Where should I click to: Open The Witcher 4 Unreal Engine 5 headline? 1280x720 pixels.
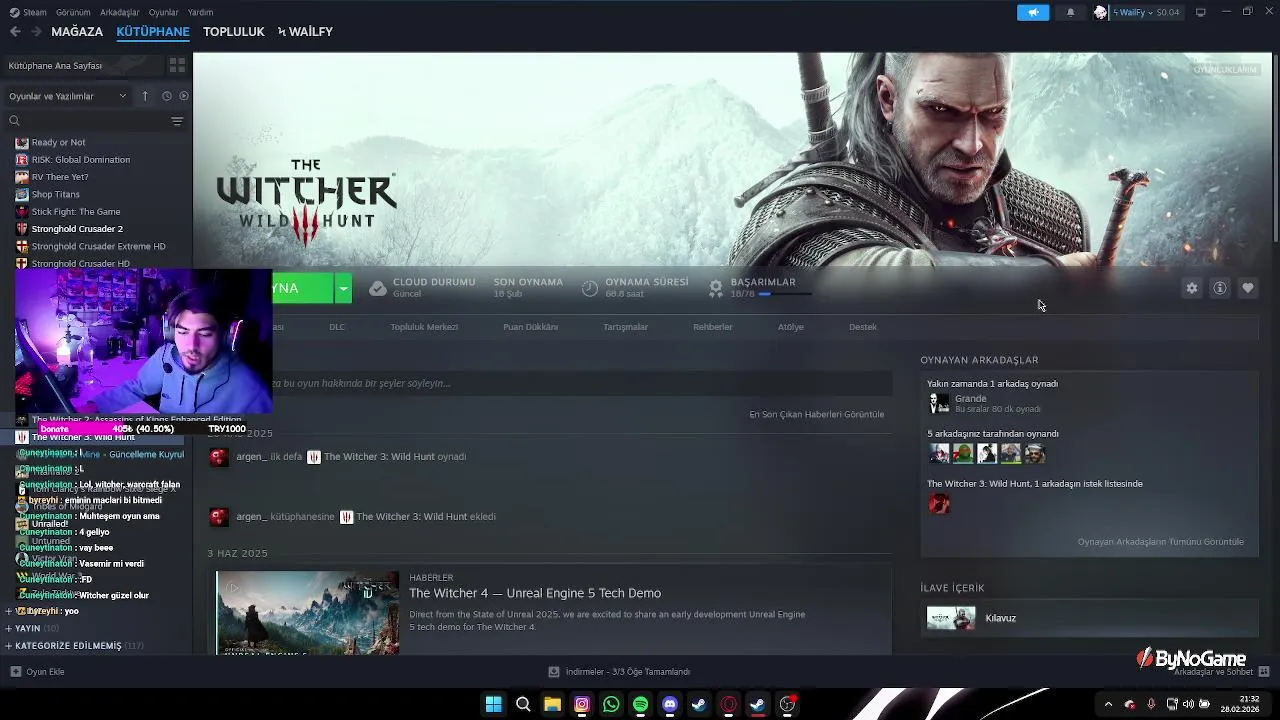pos(535,593)
